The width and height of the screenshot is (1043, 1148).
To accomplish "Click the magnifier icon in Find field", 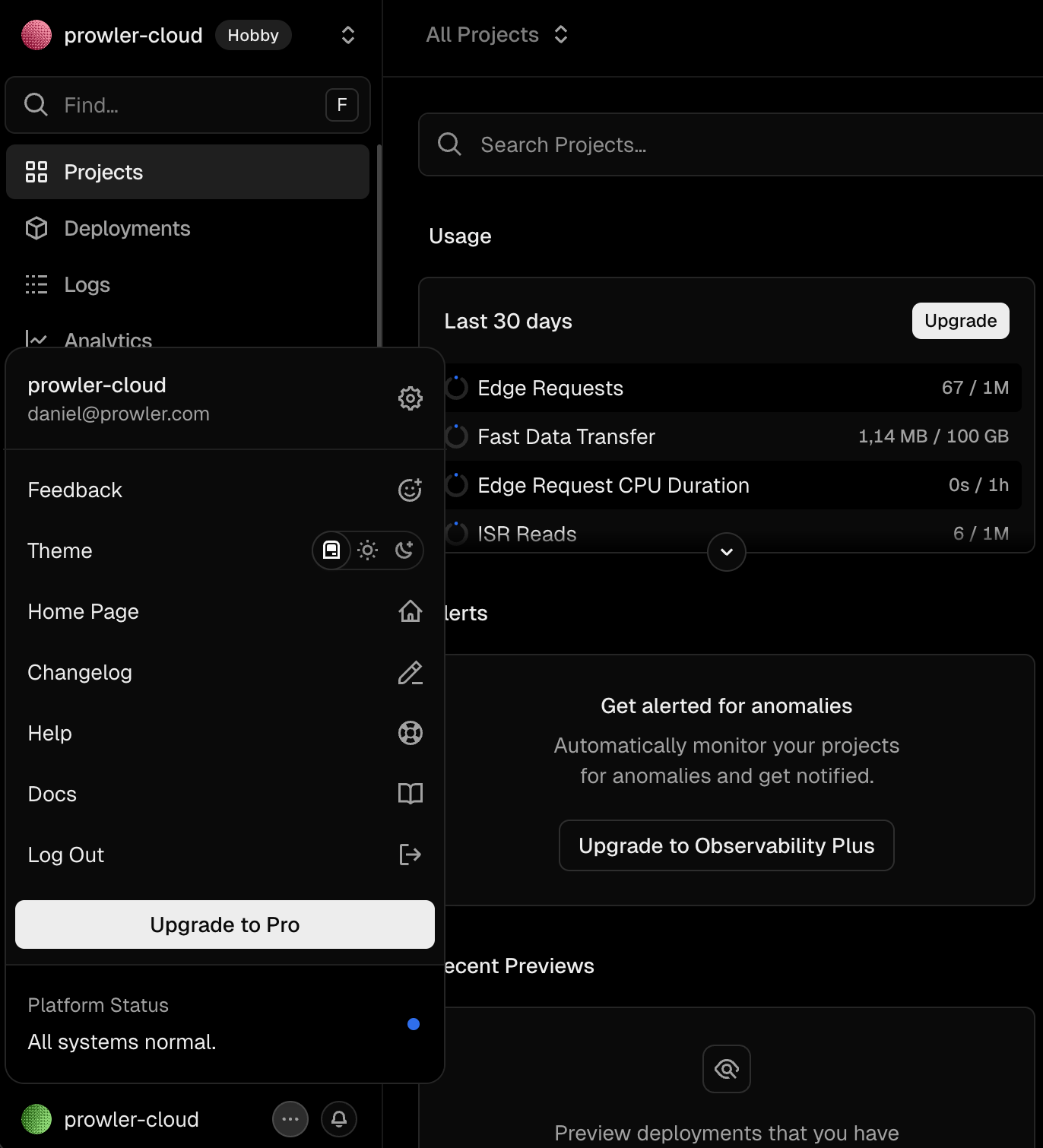I will point(36,104).
